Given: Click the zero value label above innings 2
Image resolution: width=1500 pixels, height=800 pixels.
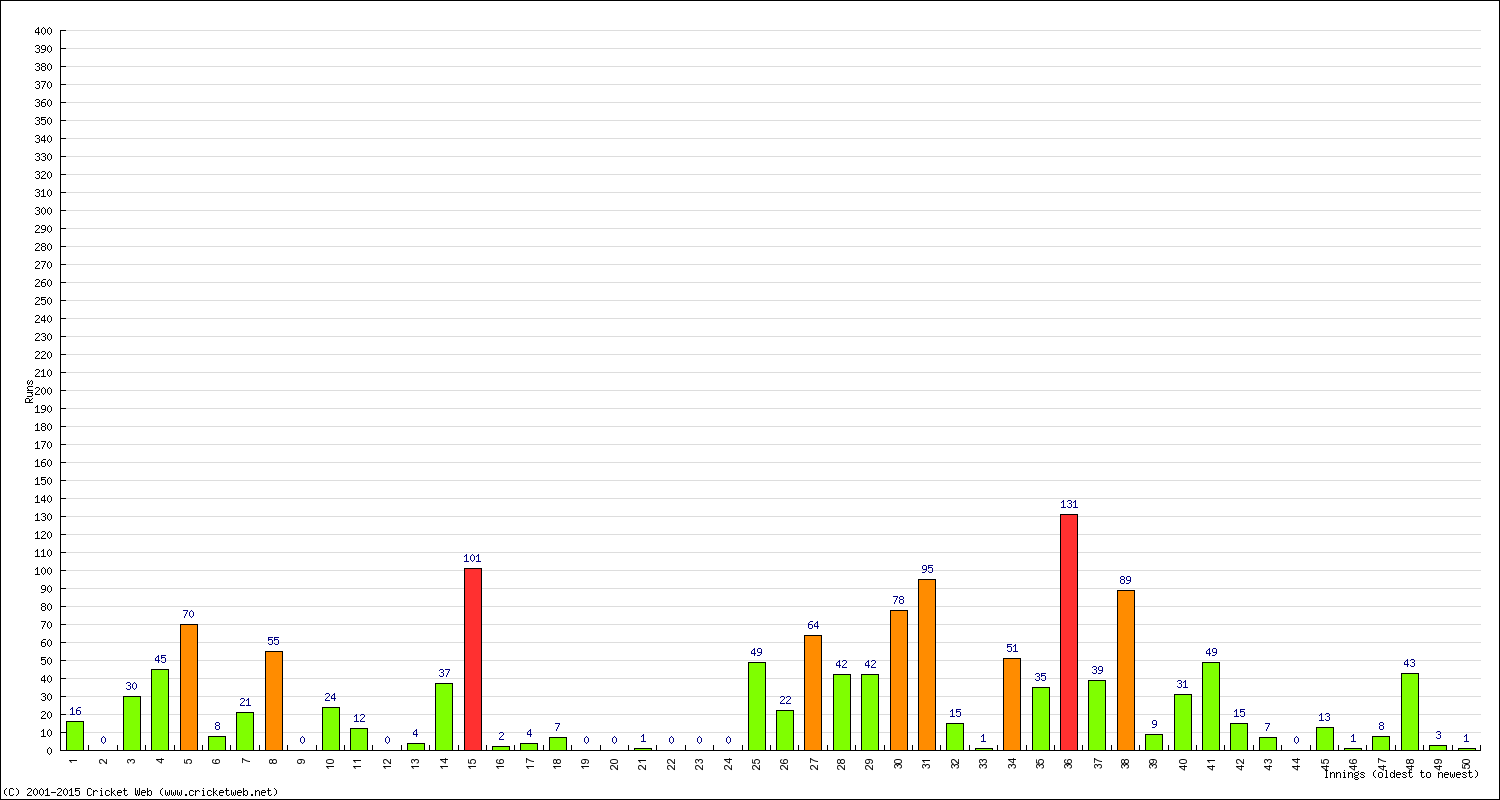Looking at the screenshot, I should coord(103,740).
